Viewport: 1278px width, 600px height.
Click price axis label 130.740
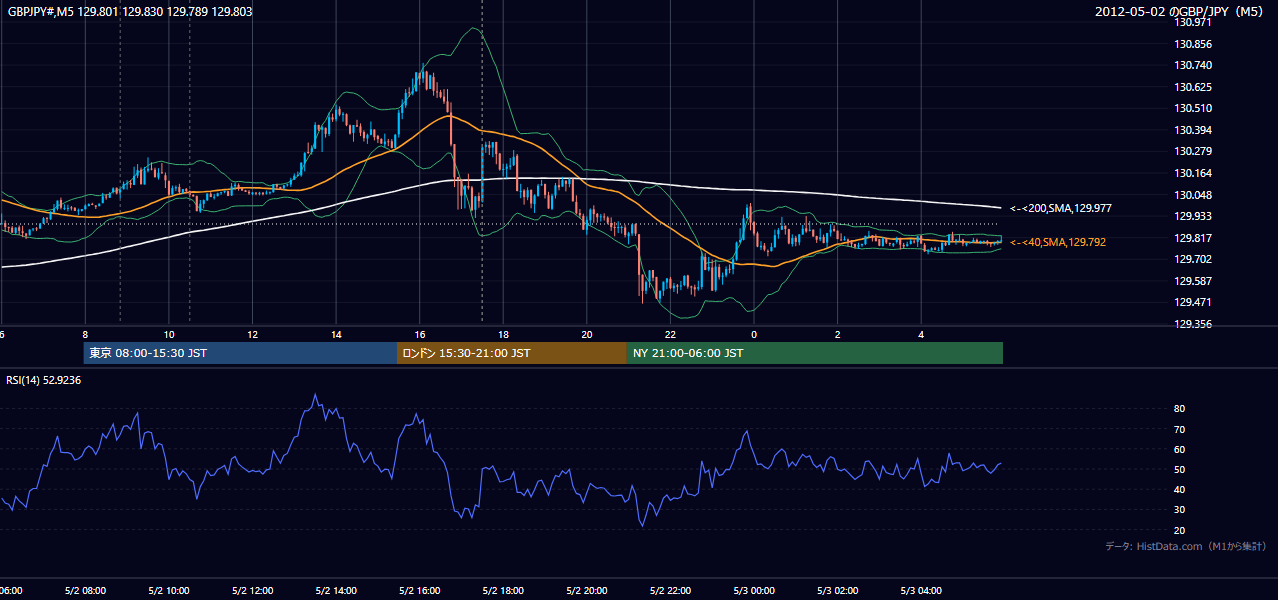point(1194,65)
